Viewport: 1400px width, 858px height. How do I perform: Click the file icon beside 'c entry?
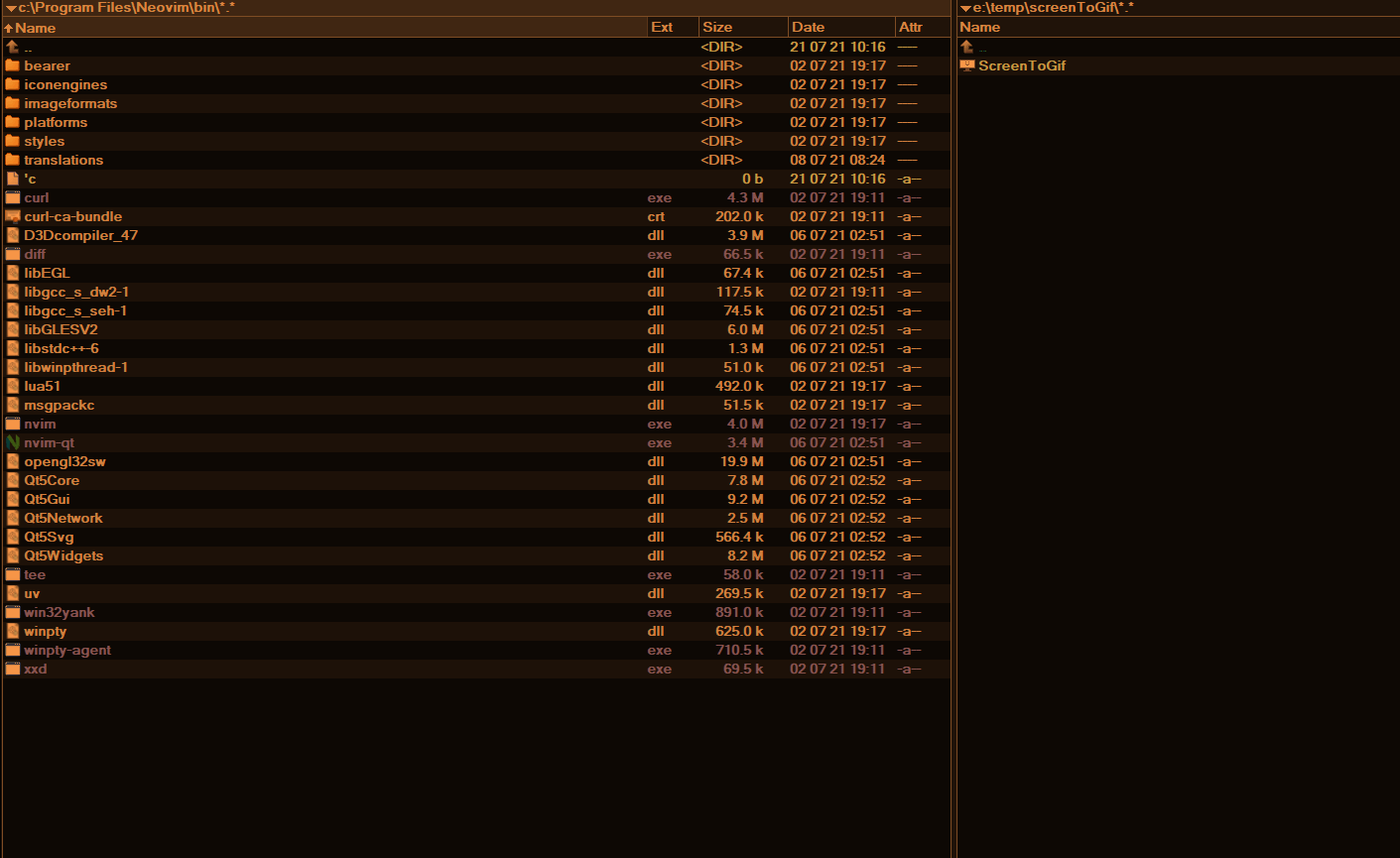[x=12, y=179]
